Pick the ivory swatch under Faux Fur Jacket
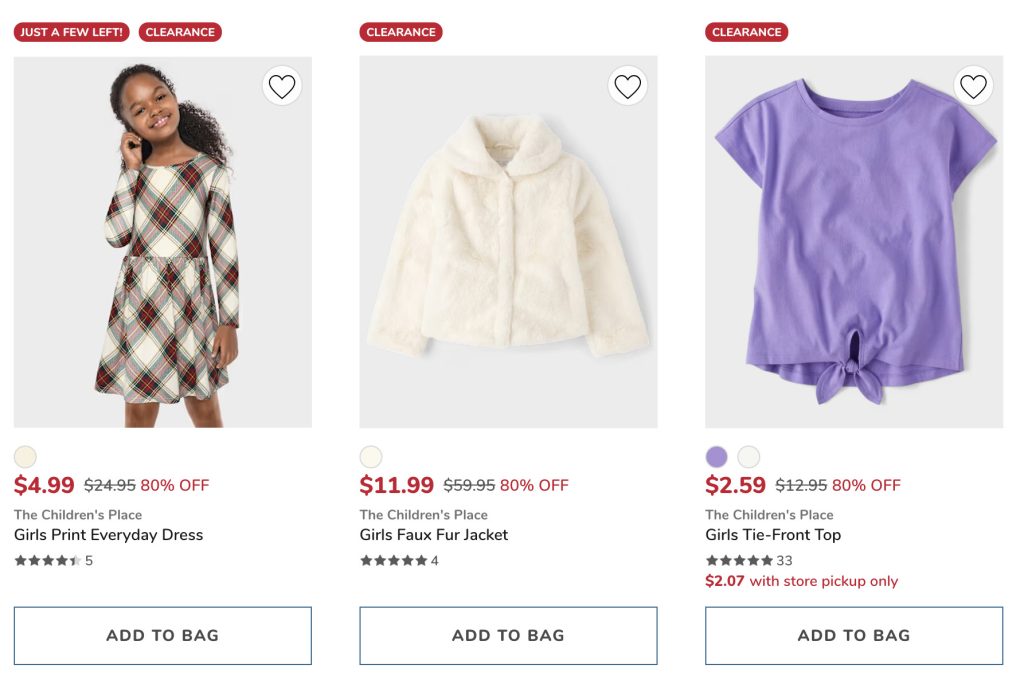This screenshot has height=688, width=1024. (x=371, y=457)
